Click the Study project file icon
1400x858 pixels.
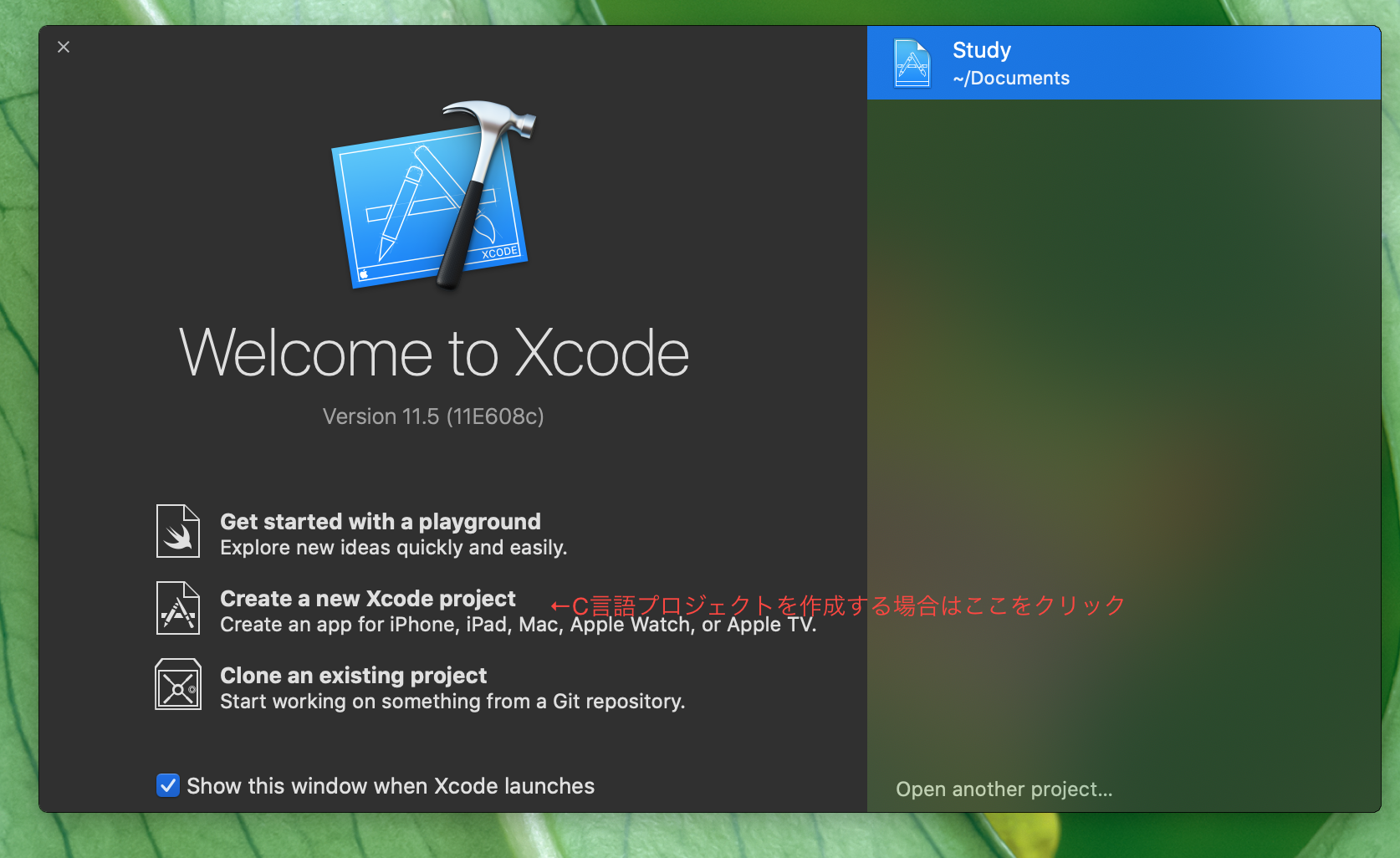tap(912, 63)
